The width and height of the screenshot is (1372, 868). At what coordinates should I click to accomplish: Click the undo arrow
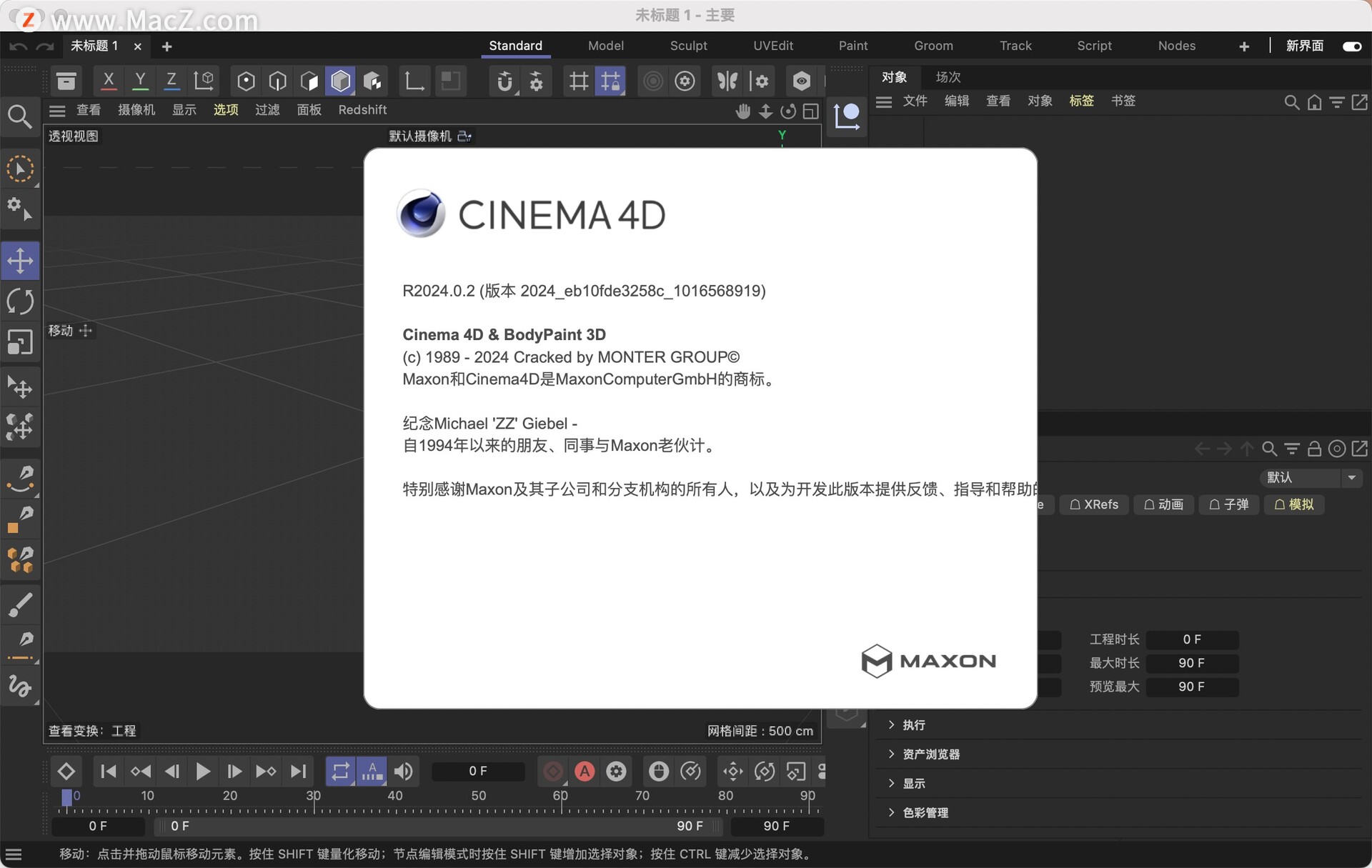[x=18, y=46]
